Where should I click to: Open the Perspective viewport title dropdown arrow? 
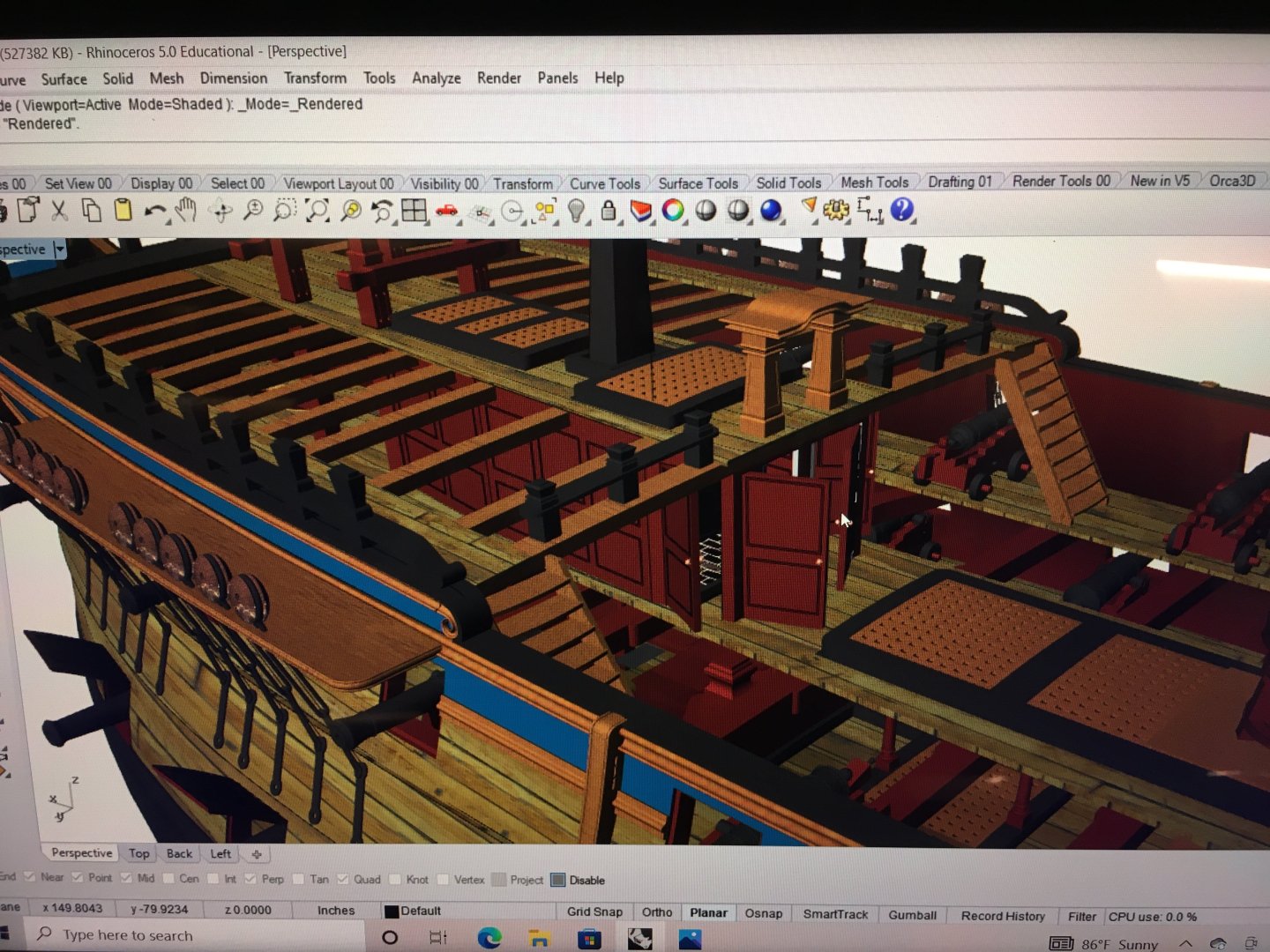click(x=59, y=249)
